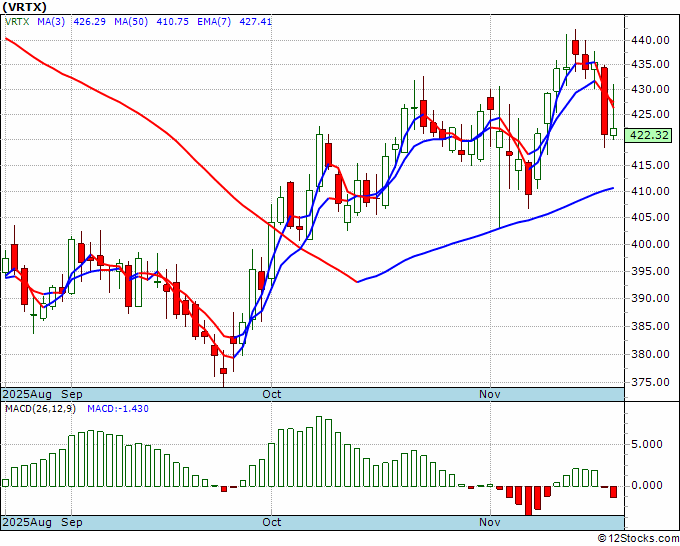The image size is (680, 546).
Task: Click the MA(50) value 410.75
Action: point(172,21)
